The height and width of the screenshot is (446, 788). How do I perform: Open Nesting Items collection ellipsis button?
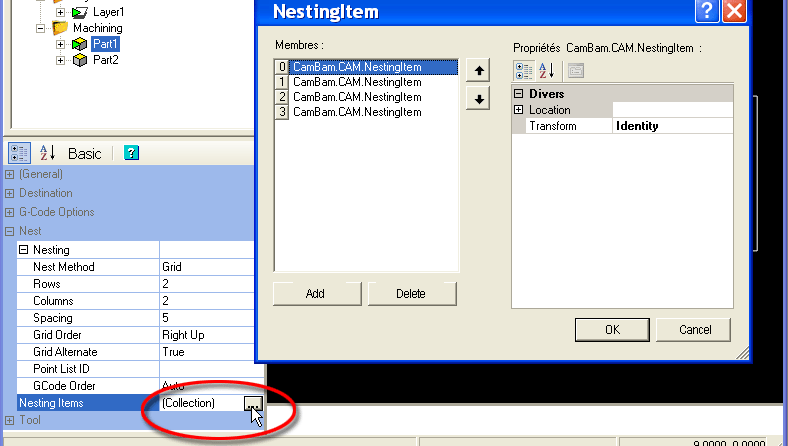tap(253, 403)
